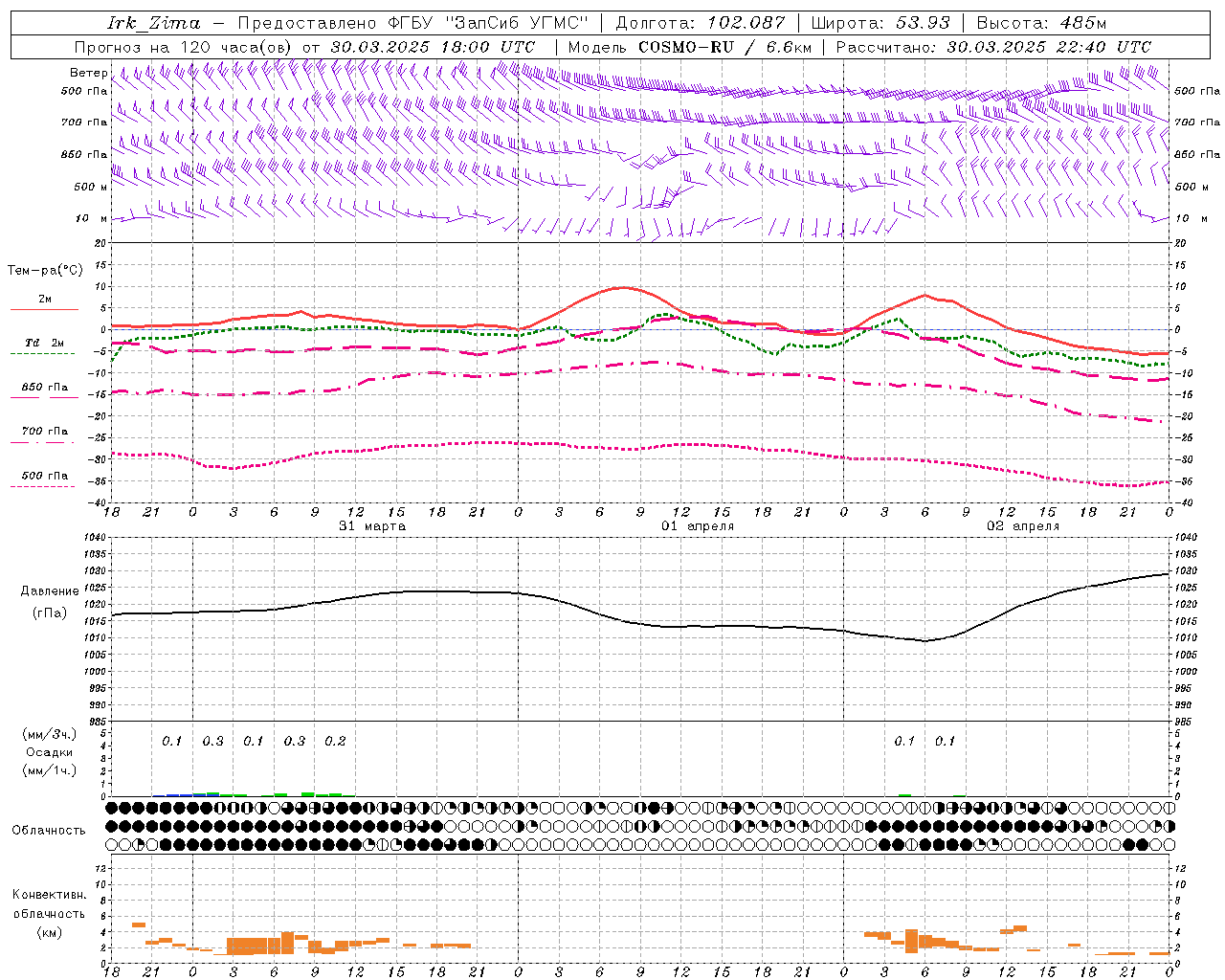Click the red solid line sample under '2м' legend
This screenshot has height=980, width=1225.
pyautogui.click(x=44, y=309)
